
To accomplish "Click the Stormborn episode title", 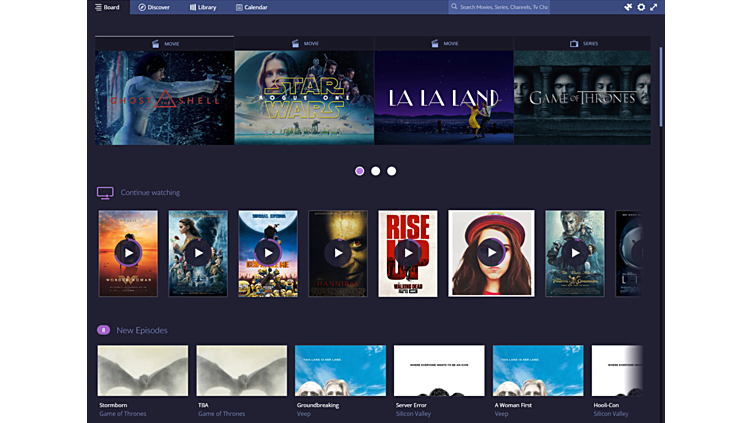I will coord(113,405).
